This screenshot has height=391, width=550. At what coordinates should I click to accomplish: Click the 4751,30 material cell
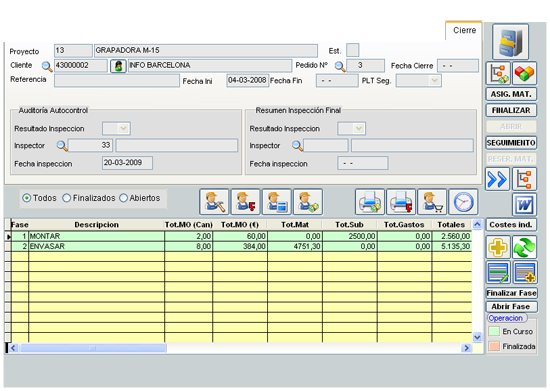coord(295,247)
